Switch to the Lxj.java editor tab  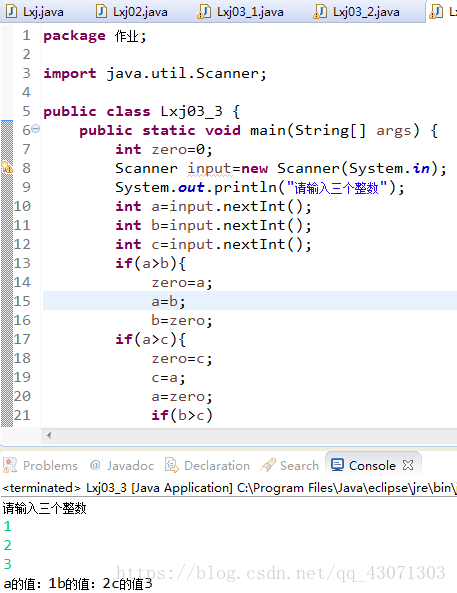coord(35,12)
